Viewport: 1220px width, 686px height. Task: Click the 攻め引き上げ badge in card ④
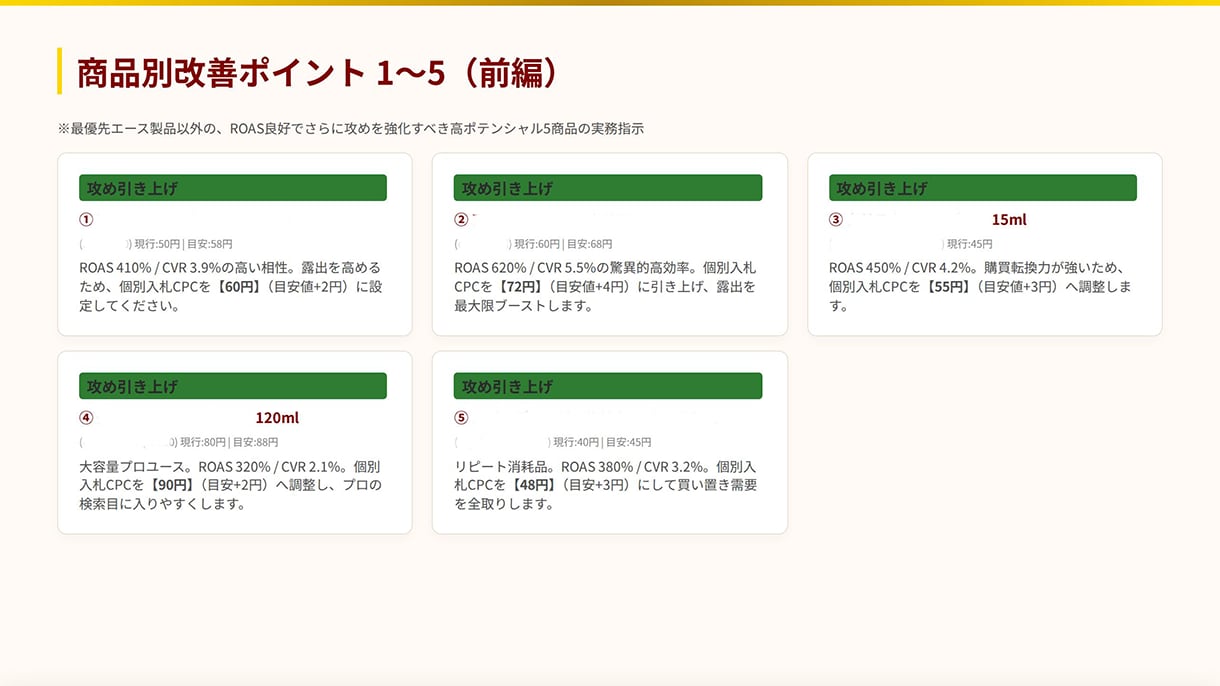[x=233, y=386]
